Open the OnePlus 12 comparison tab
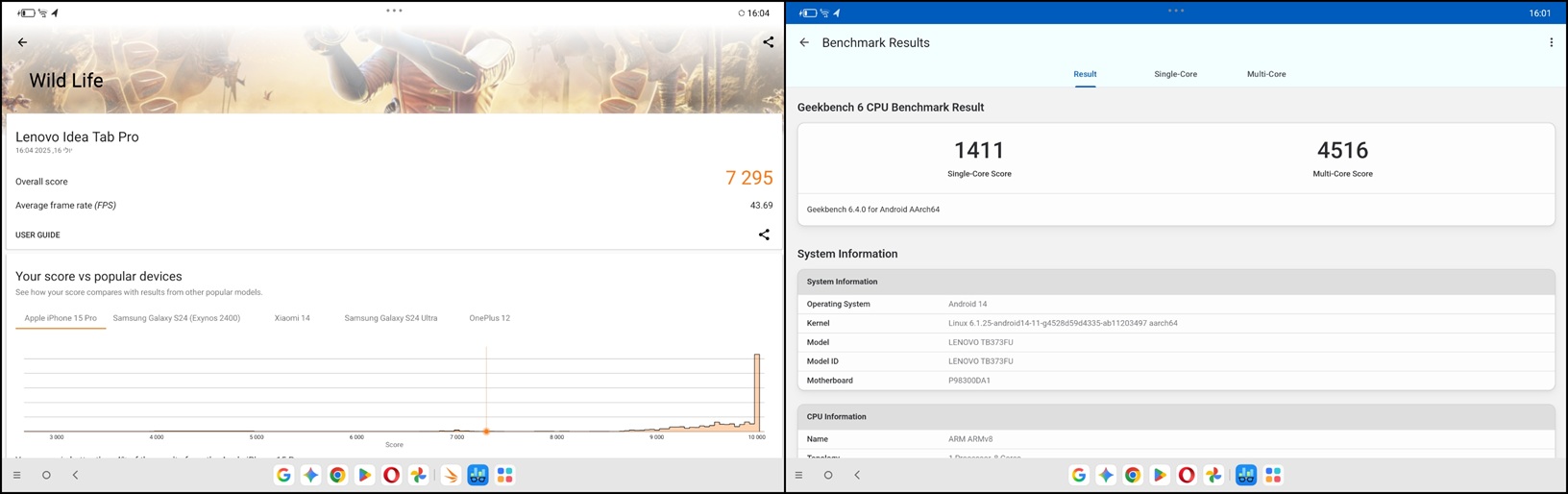This screenshot has height=494, width=1568. pos(489,318)
